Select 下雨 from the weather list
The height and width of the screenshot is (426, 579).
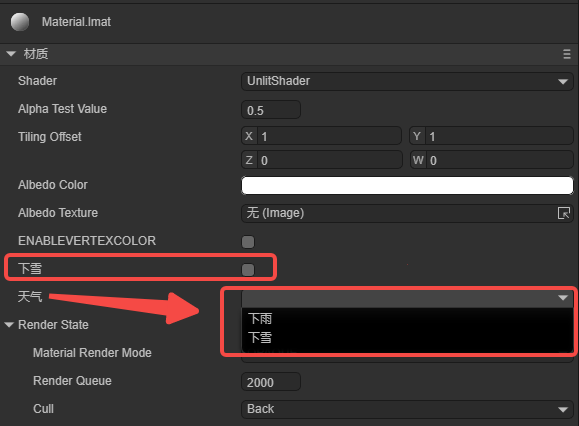(260, 319)
